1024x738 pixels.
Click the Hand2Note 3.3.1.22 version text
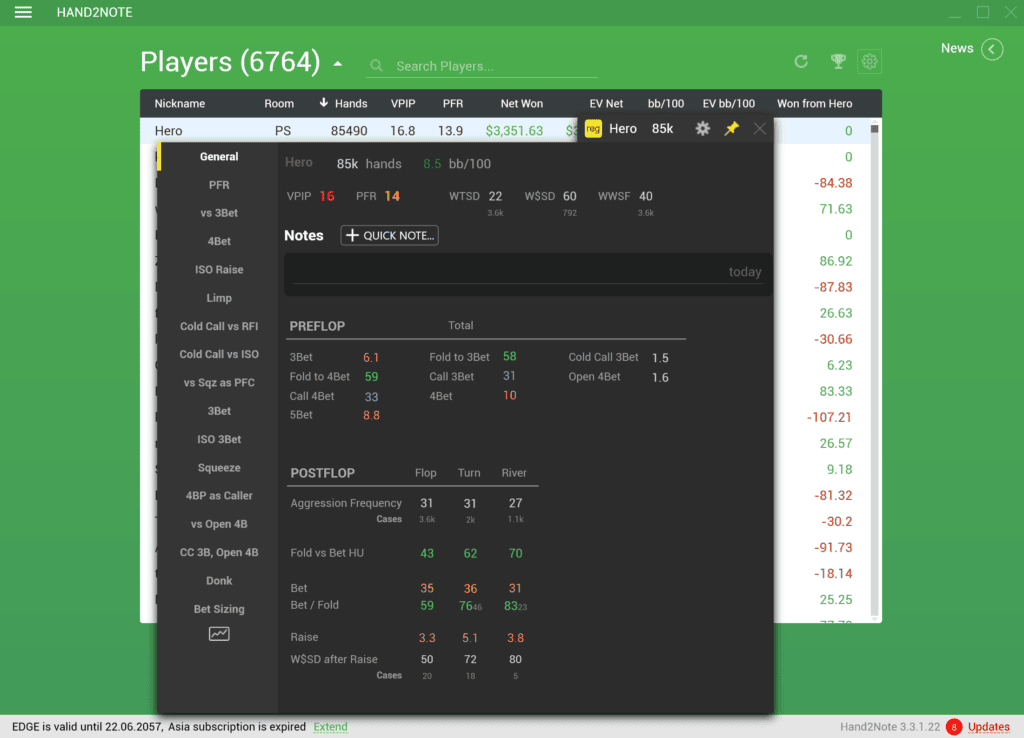pyautogui.click(x=889, y=727)
